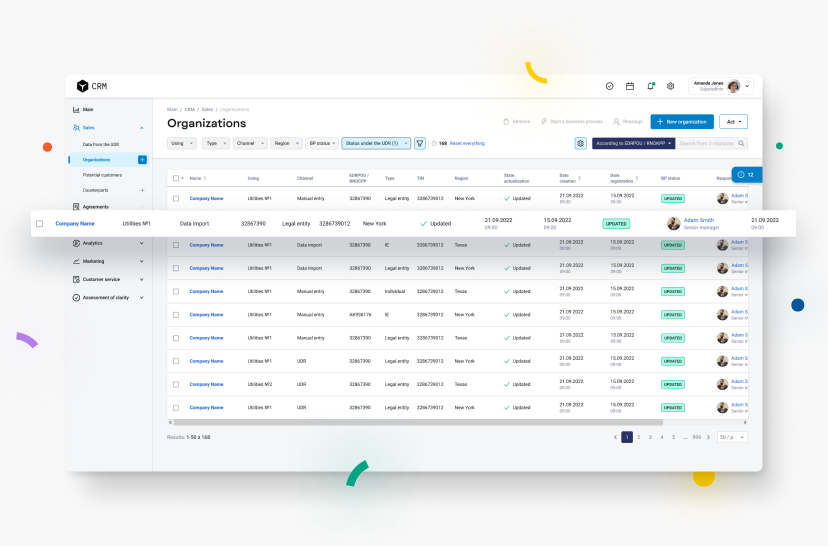Click the New organization button
This screenshot has height=546, width=828.
(x=681, y=121)
